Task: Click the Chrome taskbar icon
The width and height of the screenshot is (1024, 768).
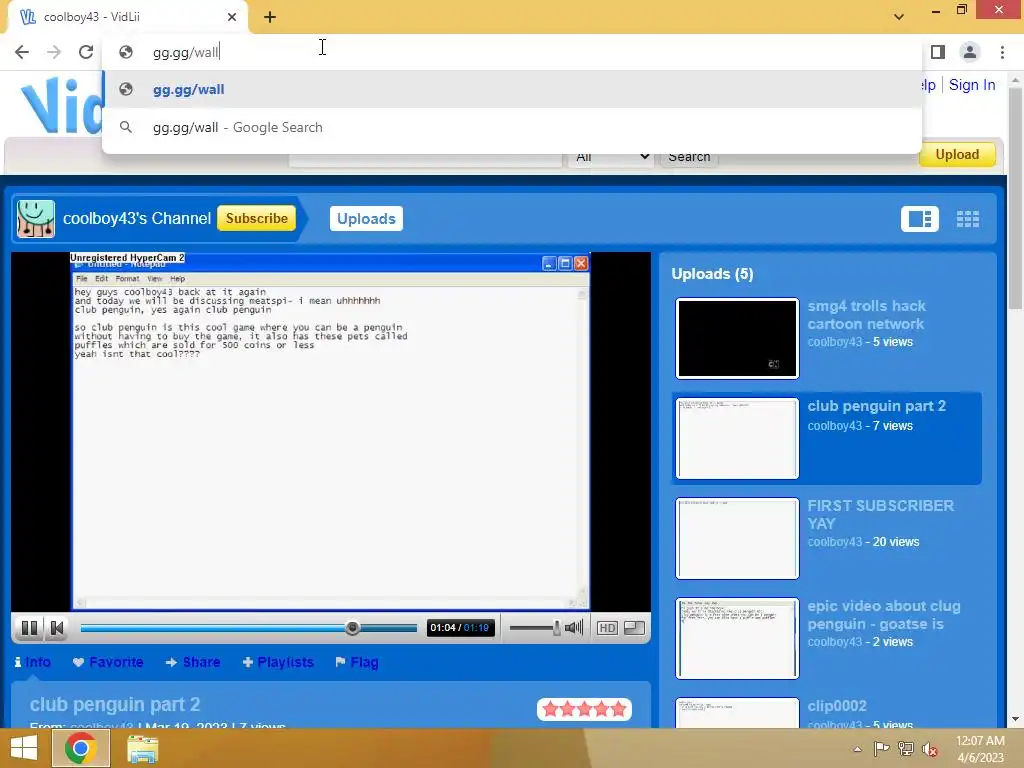Action: pyautogui.click(x=80, y=748)
